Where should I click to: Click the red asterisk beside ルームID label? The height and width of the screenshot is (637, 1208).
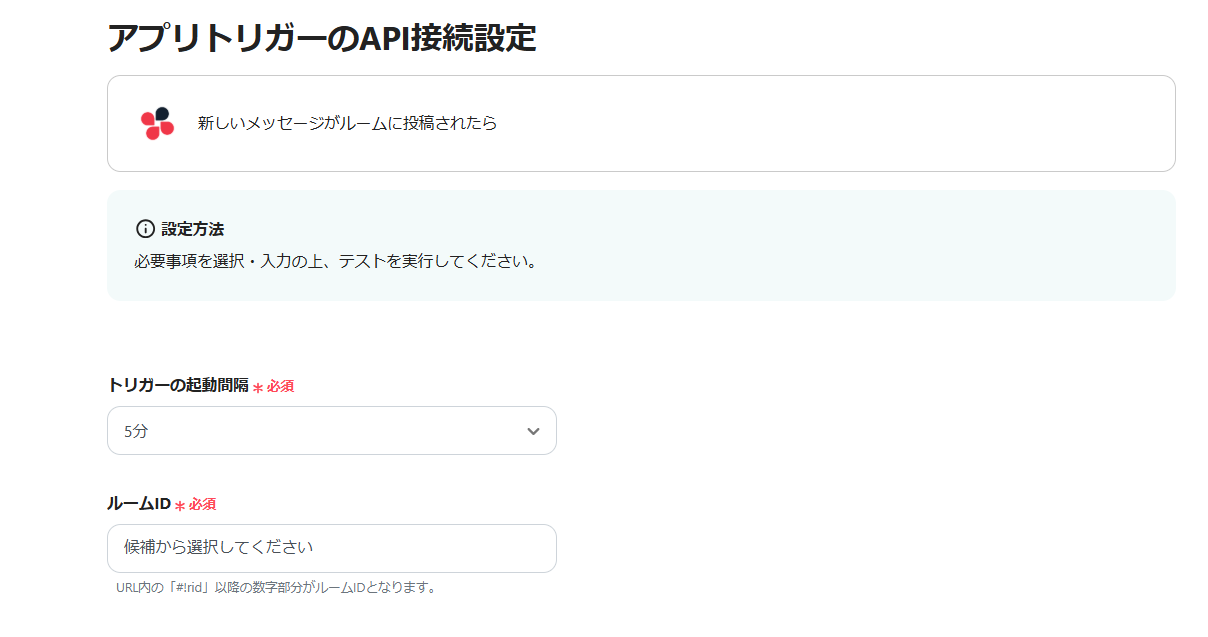(x=180, y=505)
